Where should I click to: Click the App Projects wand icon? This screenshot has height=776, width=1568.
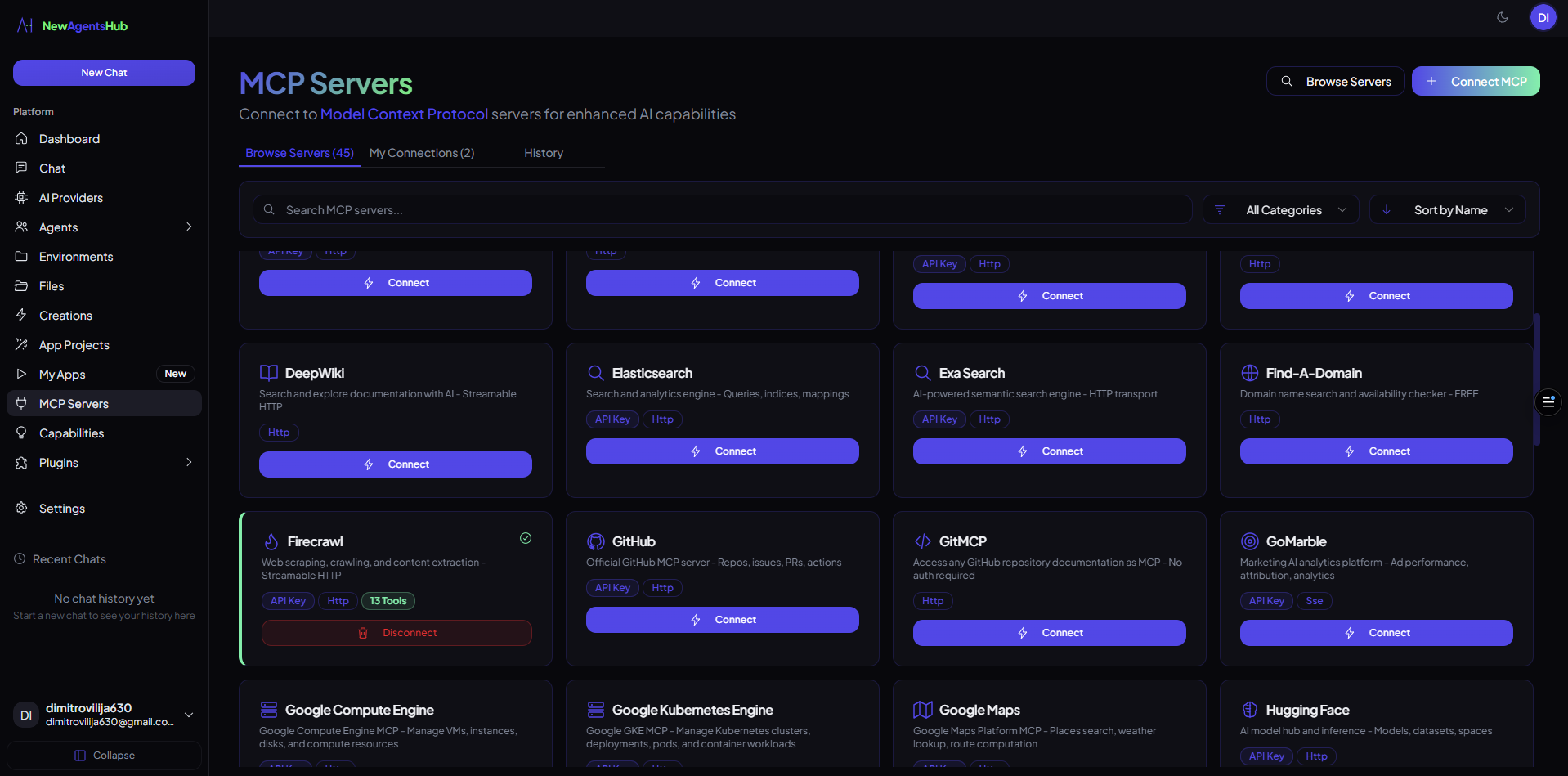(x=21, y=345)
